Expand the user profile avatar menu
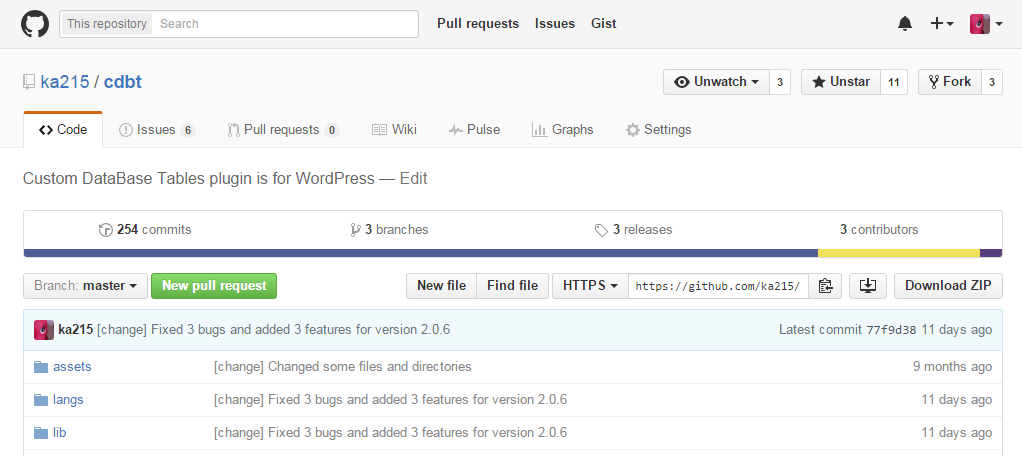 tap(986, 24)
